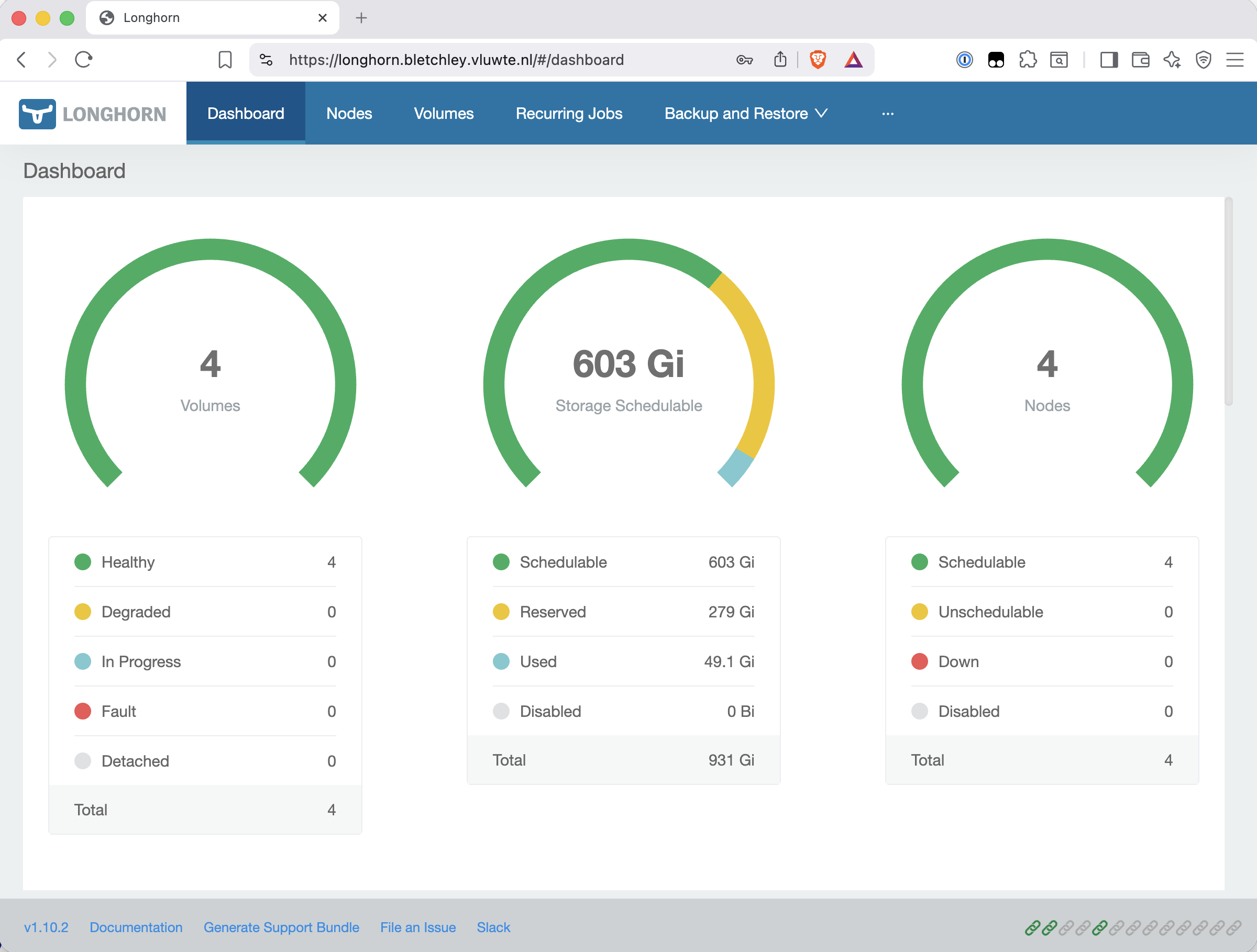Image resolution: width=1257 pixels, height=952 pixels.
Task: Open the Brave VPN shield icon
Action: 1204,59
